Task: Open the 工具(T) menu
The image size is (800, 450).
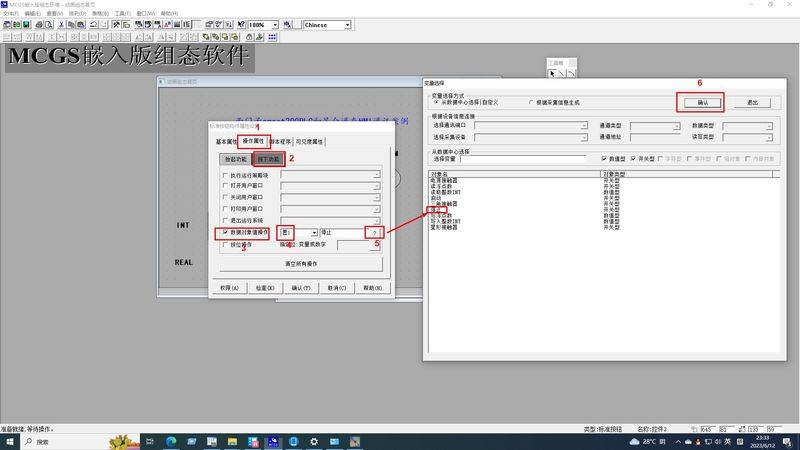Action: pos(122,13)
